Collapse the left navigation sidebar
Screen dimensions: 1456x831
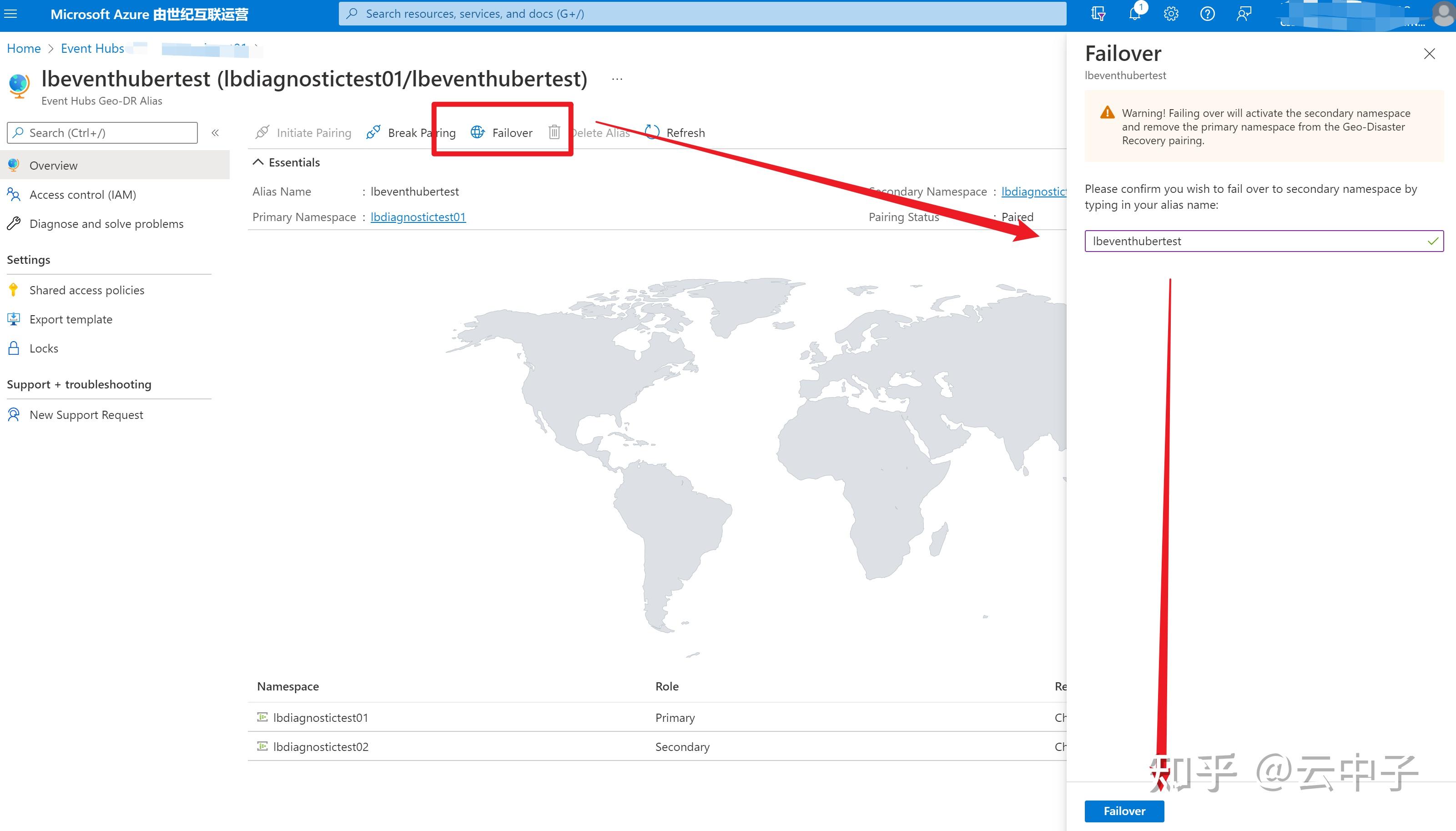point(216,132)
